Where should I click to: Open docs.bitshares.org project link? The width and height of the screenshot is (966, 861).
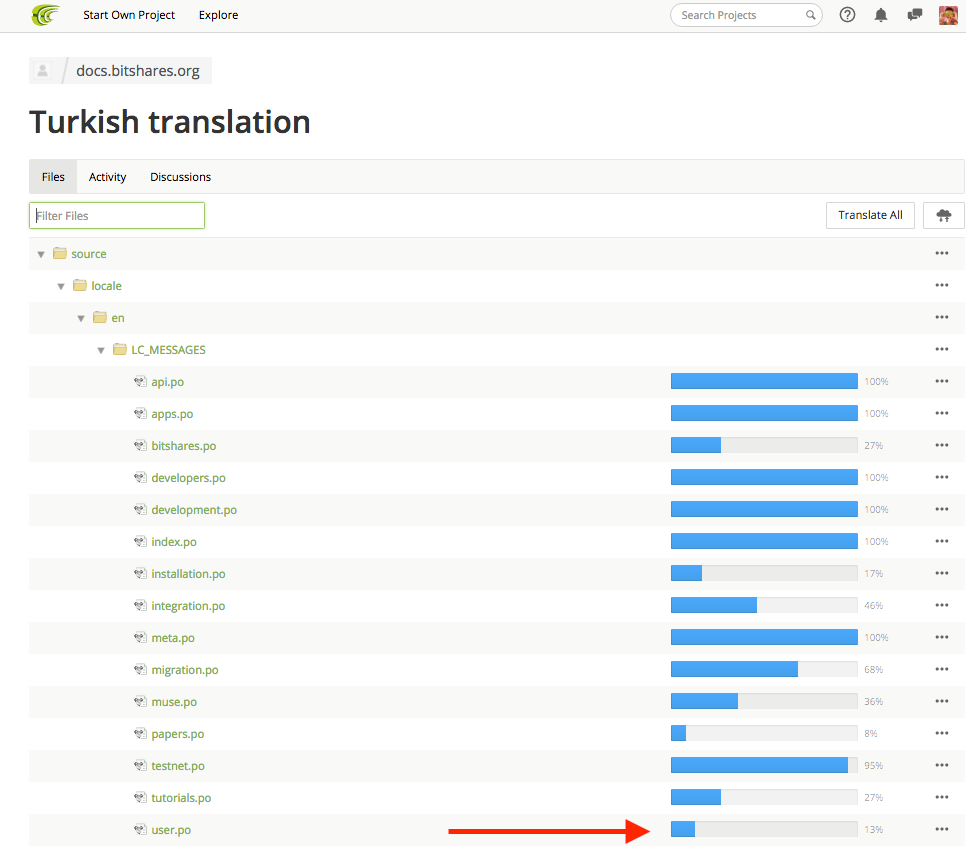point(138,71)
